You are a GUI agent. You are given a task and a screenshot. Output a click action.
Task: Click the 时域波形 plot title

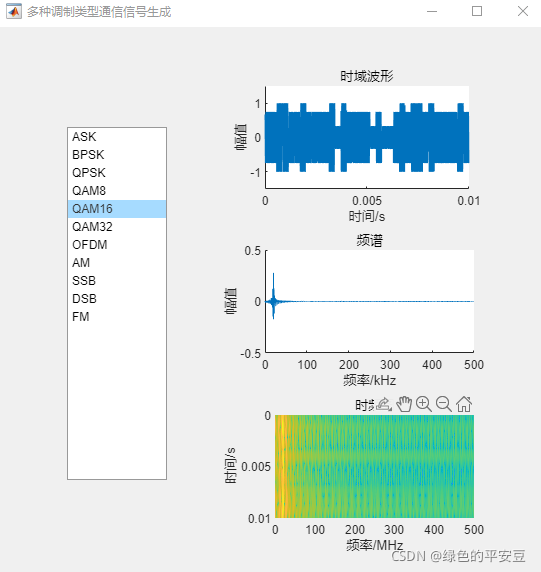367,76
